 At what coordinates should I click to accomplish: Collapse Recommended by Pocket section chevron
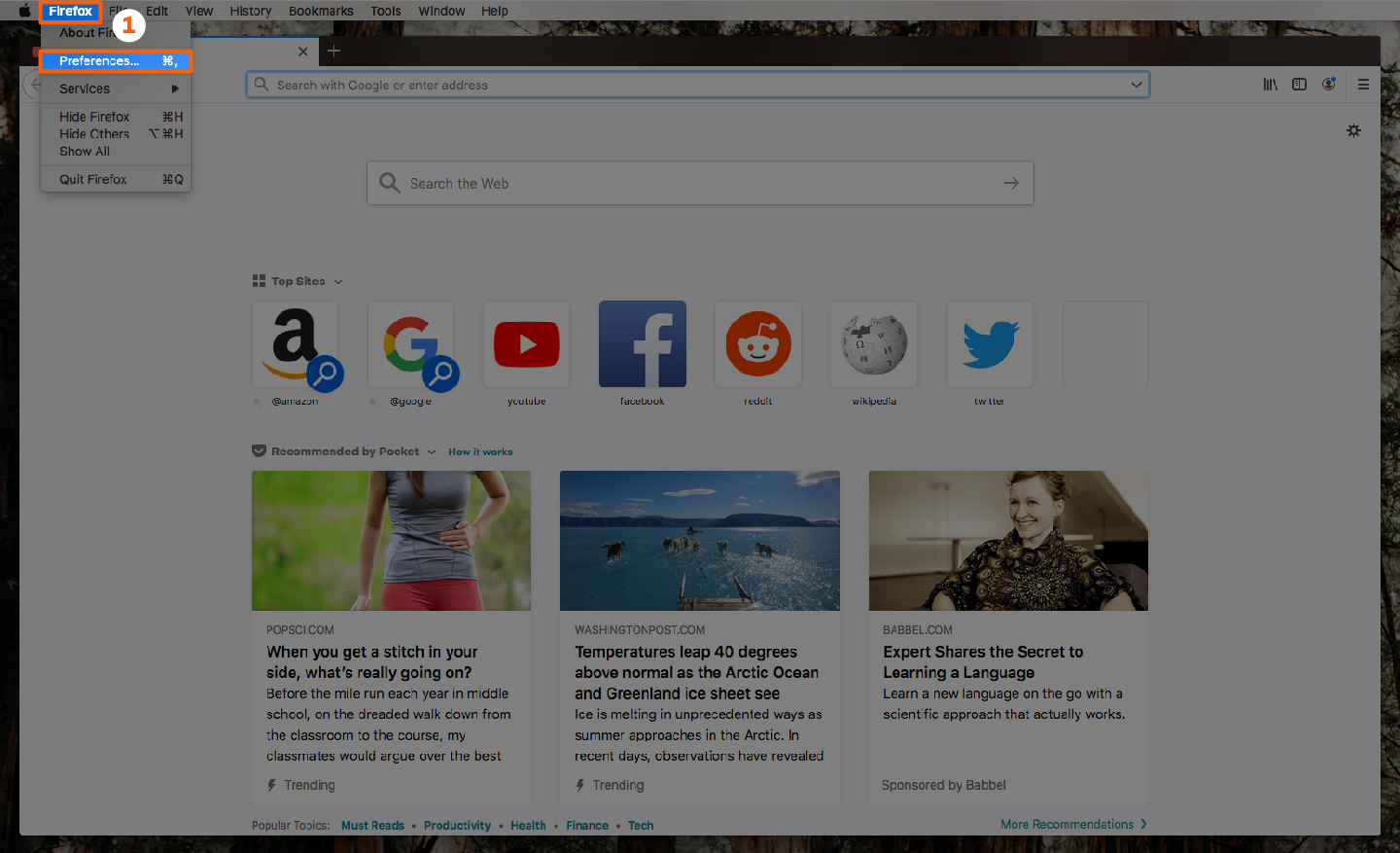(x=432, y=452)
